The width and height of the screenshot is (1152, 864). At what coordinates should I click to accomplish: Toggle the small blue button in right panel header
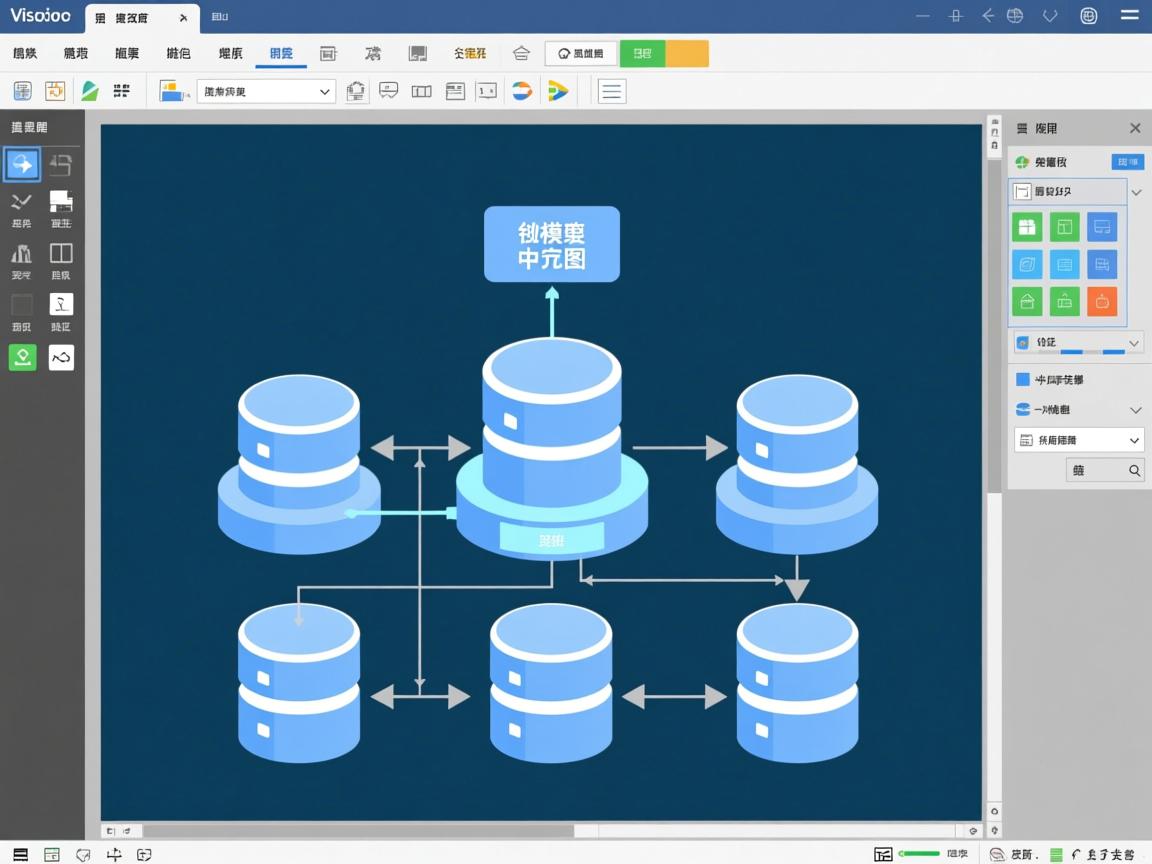[1127, 162]
